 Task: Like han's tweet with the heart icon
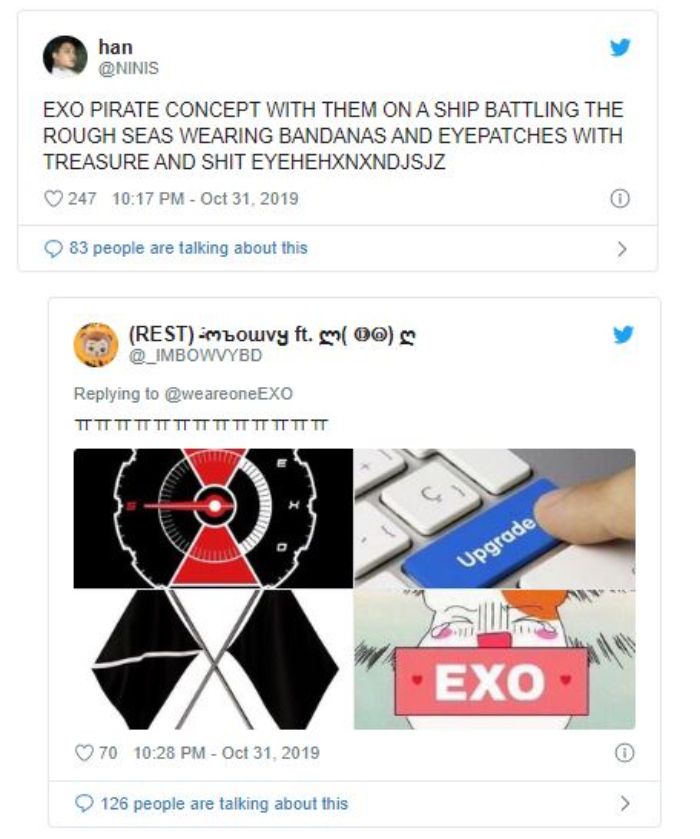(x=53, y=199)
